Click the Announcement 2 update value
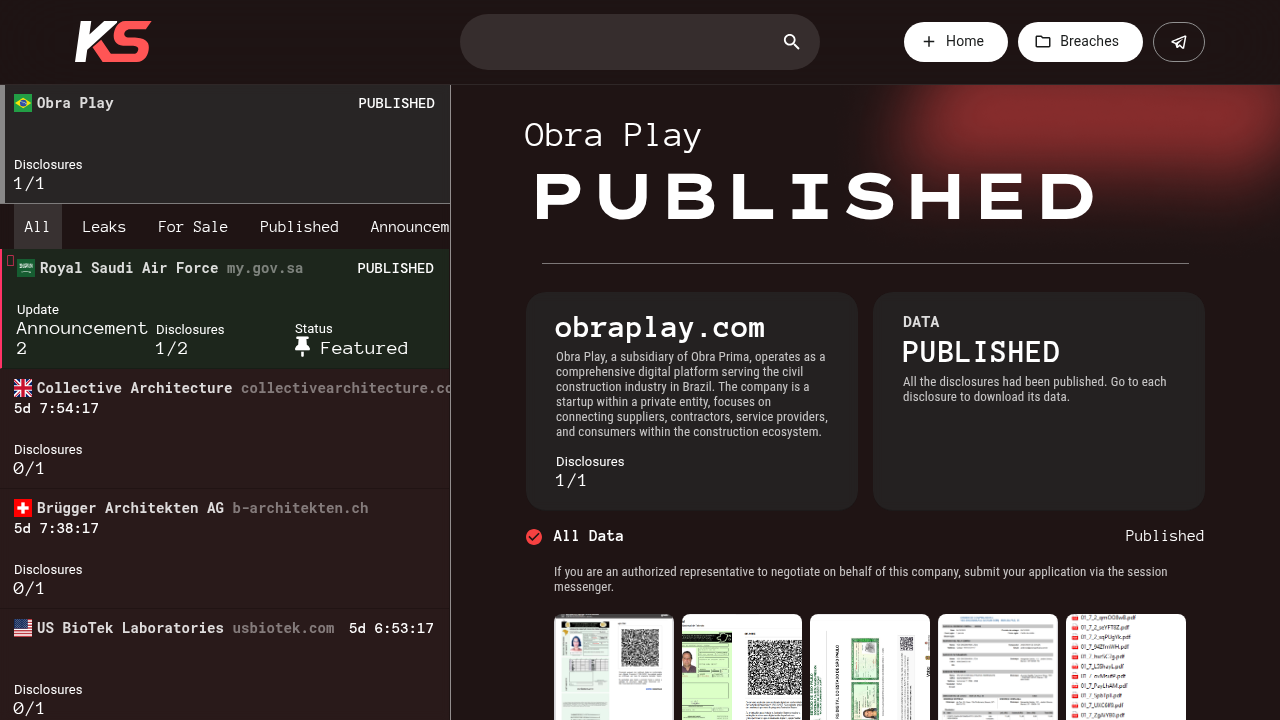 (82, 338)
